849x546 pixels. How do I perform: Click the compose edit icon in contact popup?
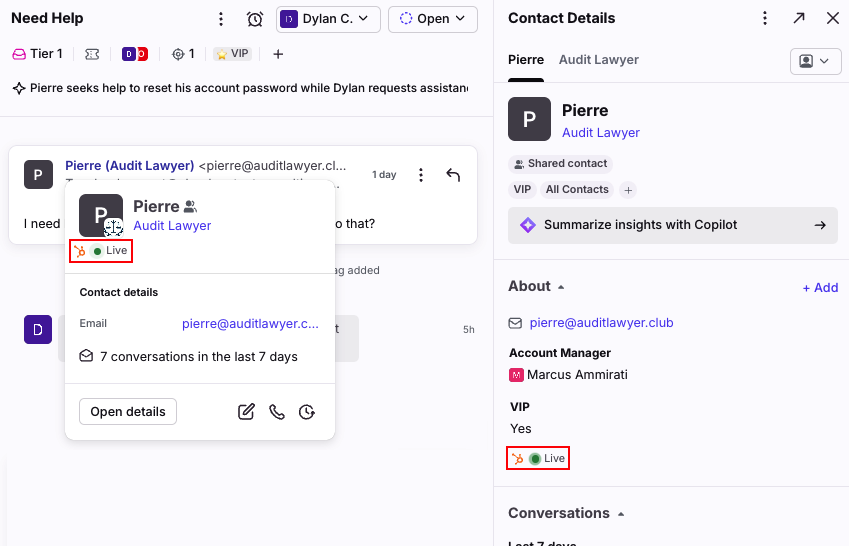246,412
